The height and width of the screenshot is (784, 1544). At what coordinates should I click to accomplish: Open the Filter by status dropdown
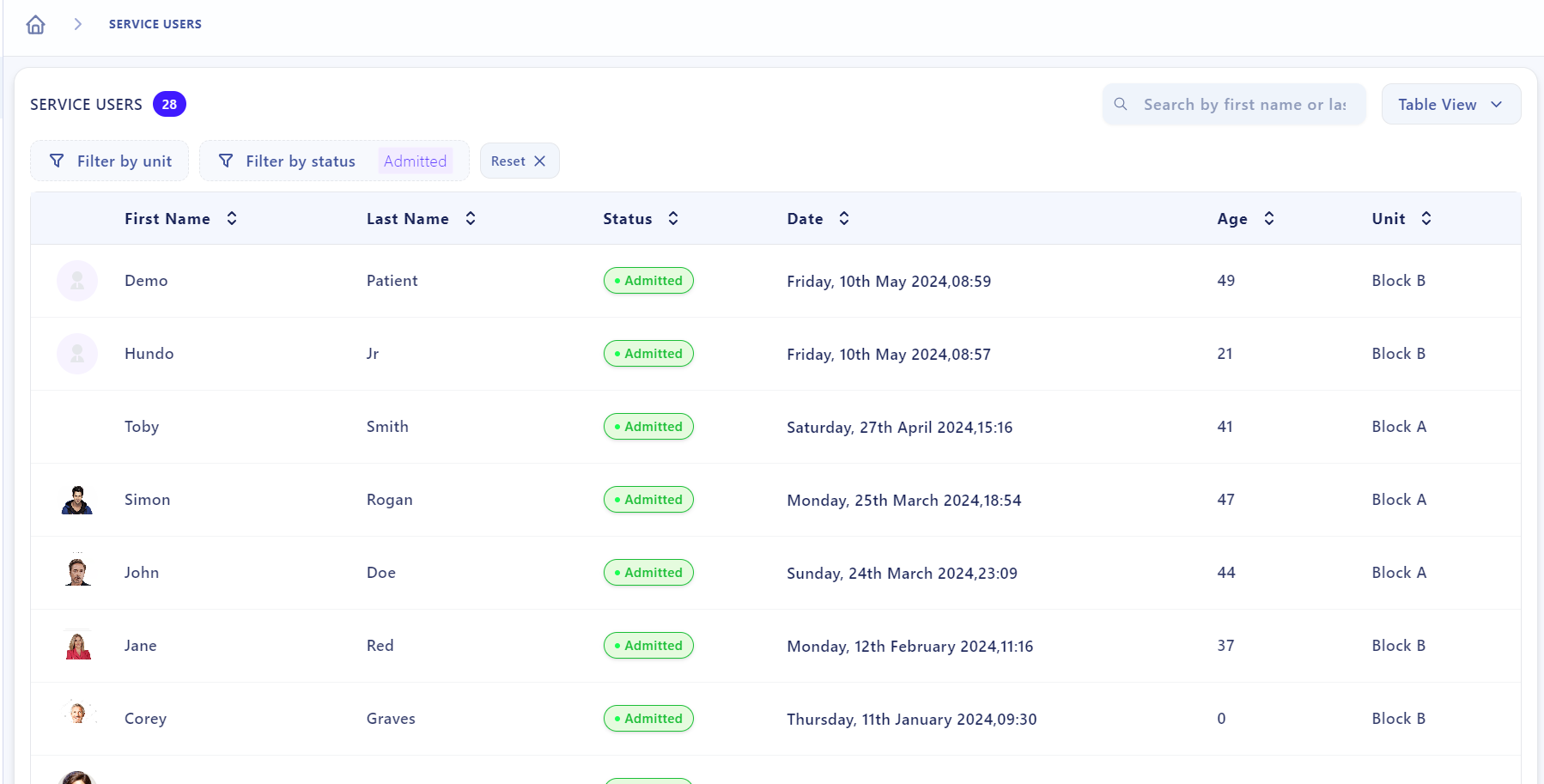[334, 161]
